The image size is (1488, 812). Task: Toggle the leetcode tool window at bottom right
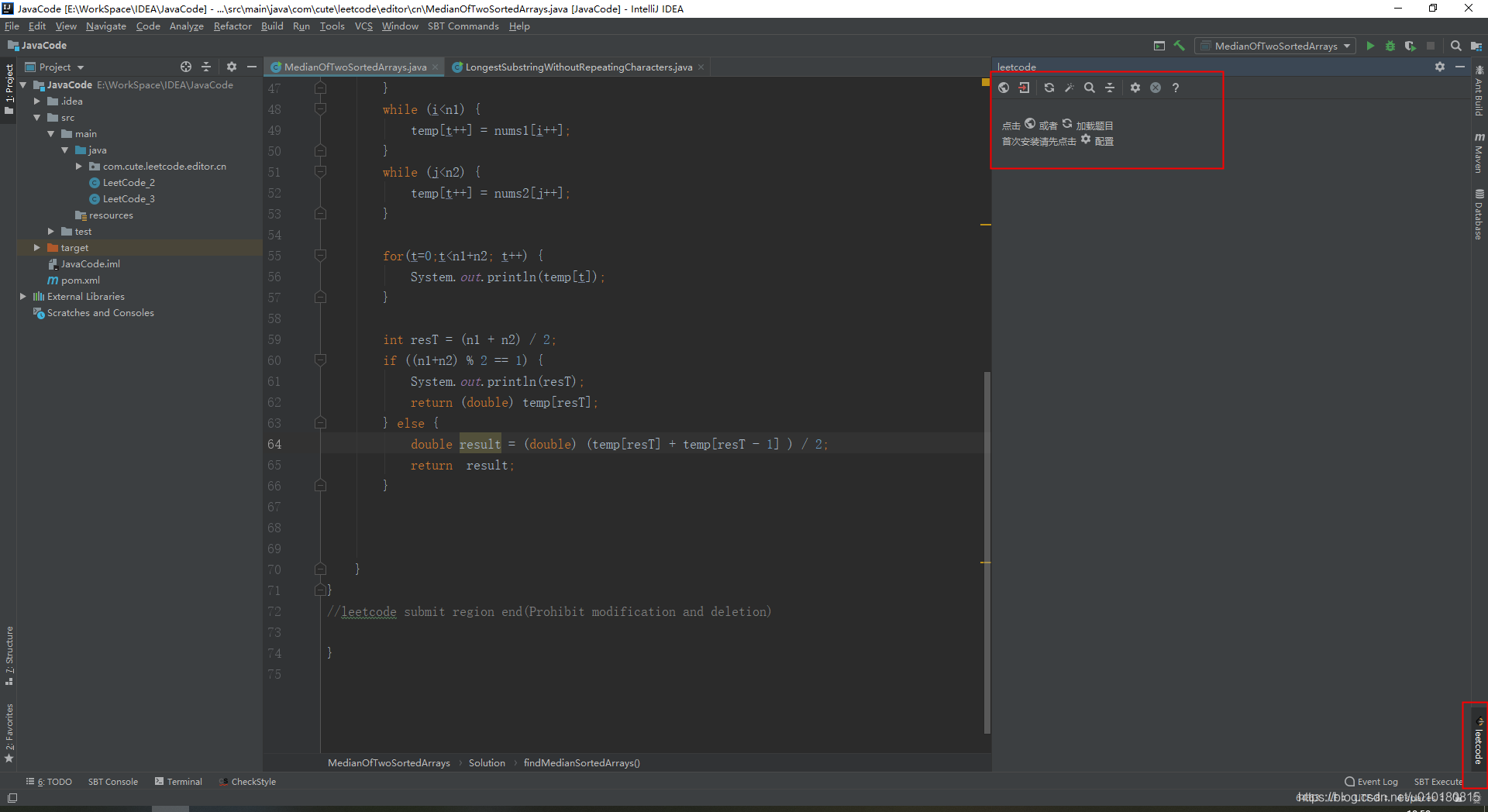(1479, 744)
